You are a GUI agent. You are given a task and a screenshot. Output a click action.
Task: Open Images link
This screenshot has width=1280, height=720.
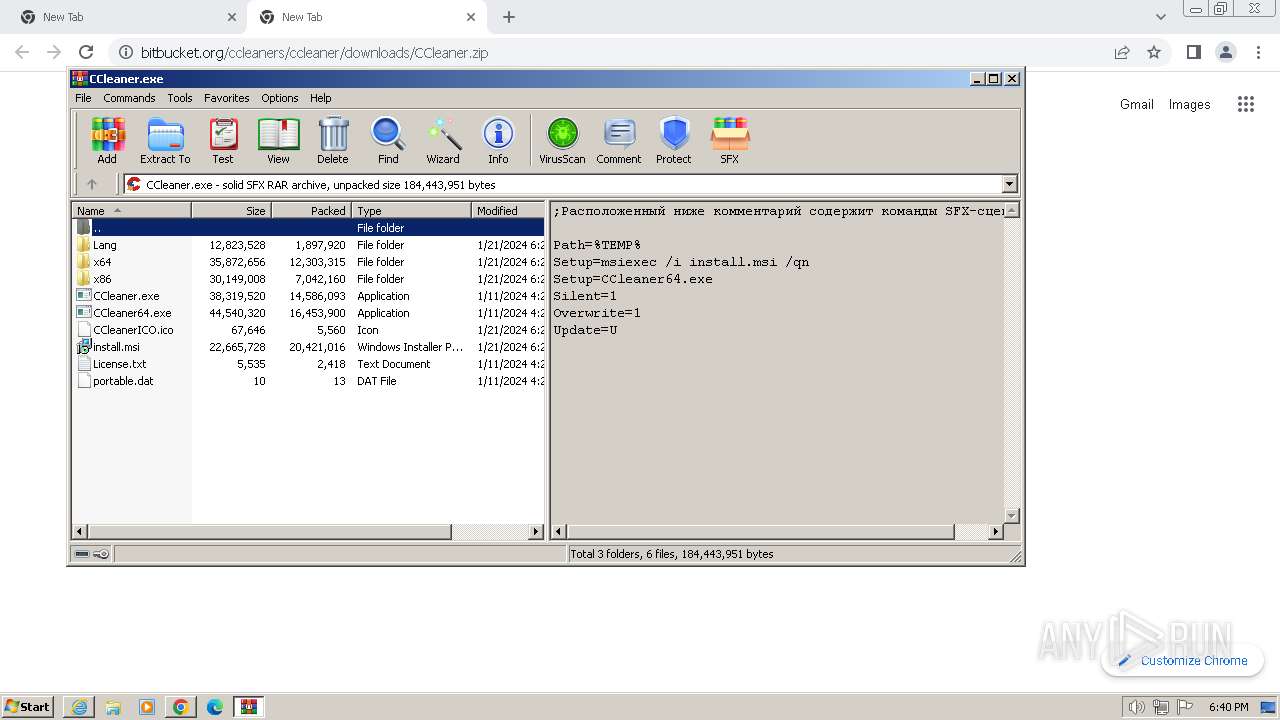1190,104
